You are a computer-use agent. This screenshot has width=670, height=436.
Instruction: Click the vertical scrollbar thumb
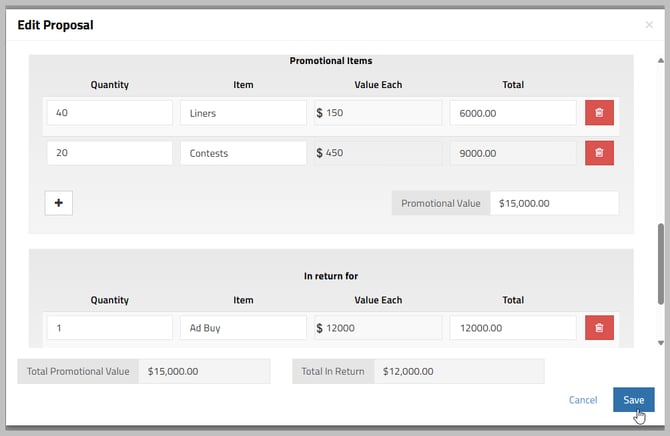(661, 264)
